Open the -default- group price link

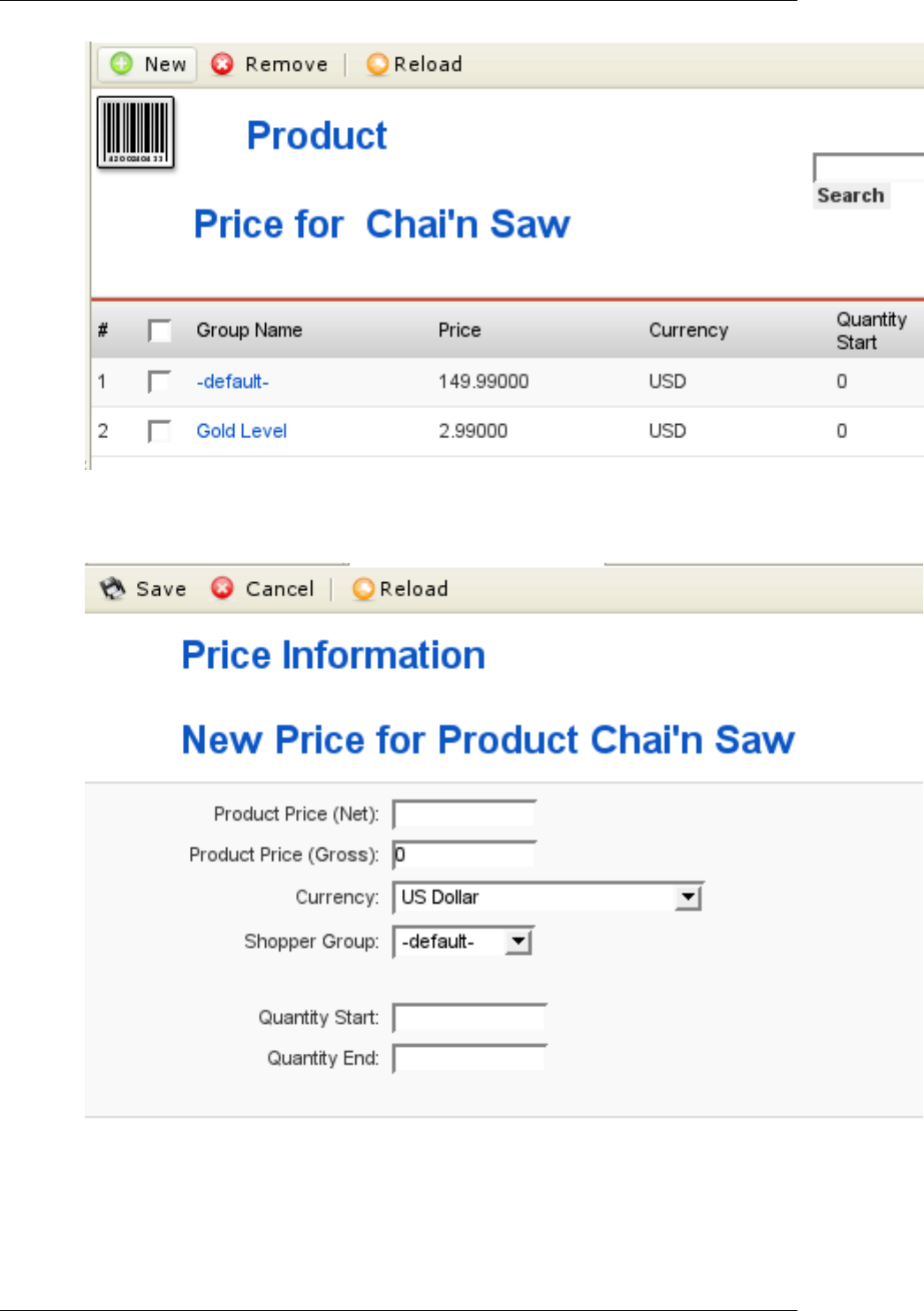click(x=232, y=382)
